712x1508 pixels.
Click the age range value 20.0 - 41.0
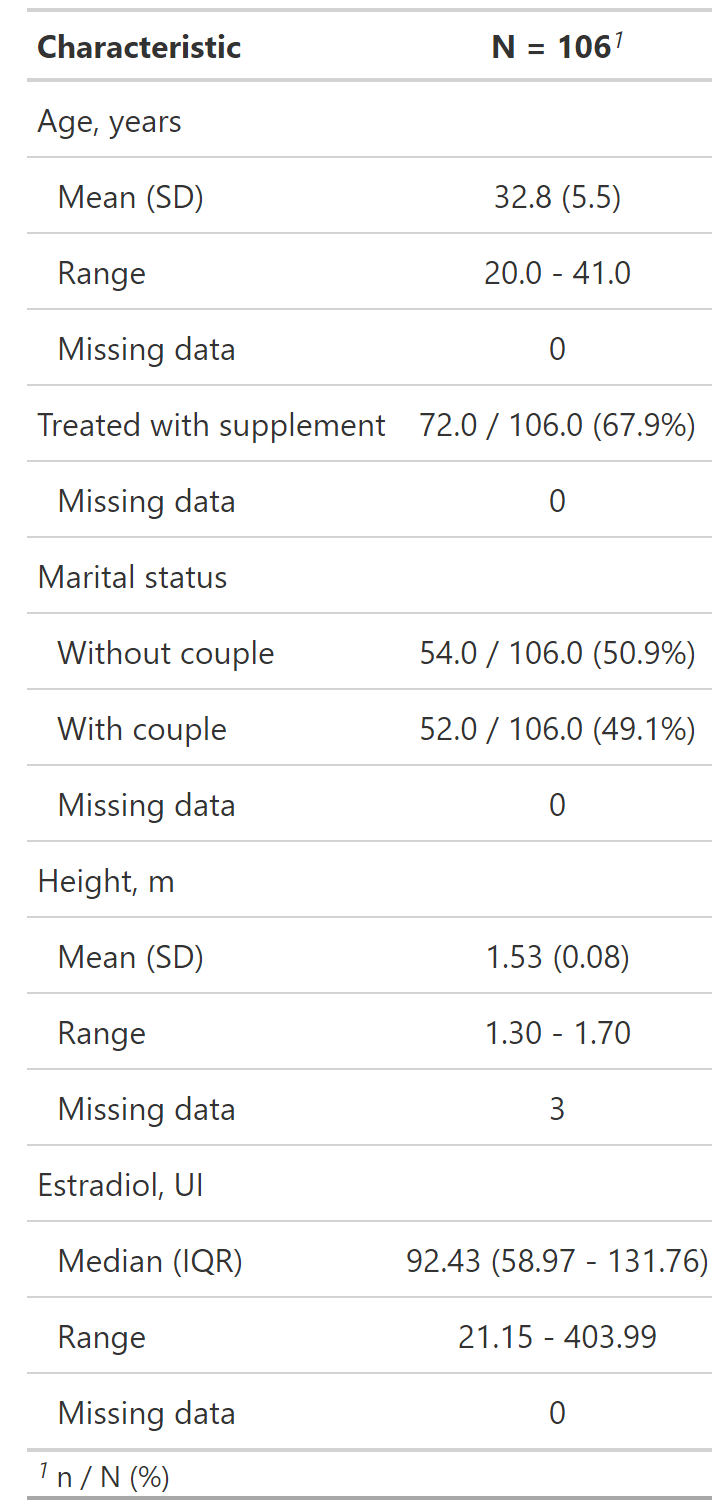tap(557, 274)
